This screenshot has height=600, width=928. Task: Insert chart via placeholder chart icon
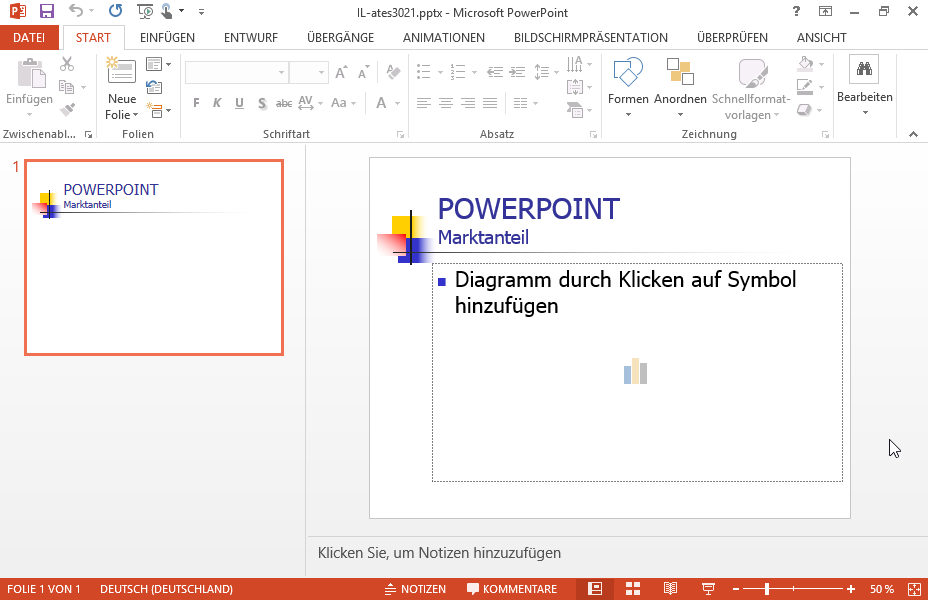635,371
